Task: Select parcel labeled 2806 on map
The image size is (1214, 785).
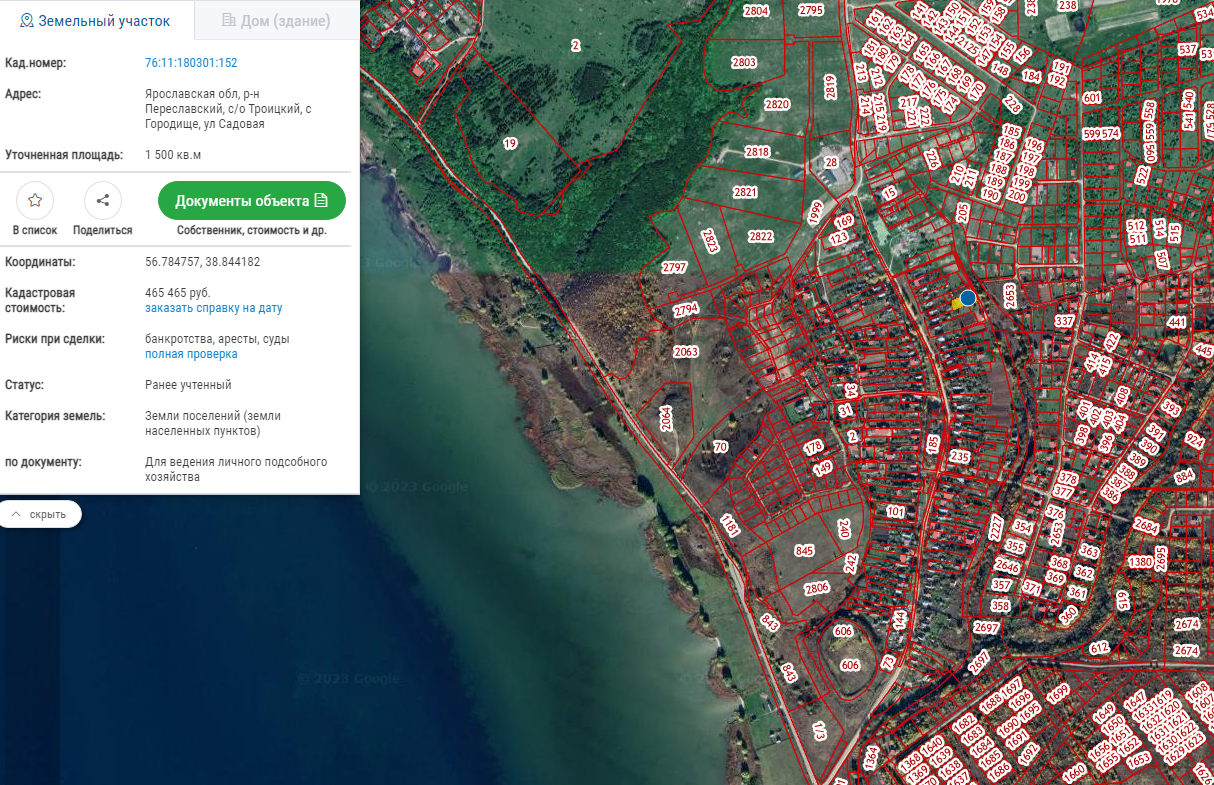Action: point(817,588)
